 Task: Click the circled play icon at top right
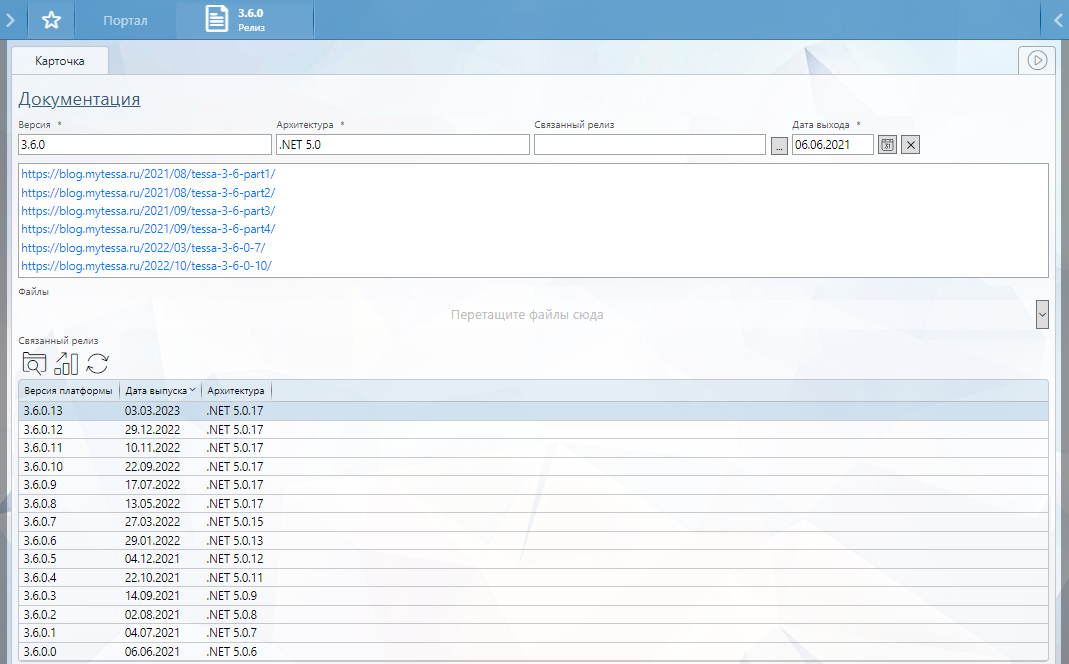click(1037, 61)
